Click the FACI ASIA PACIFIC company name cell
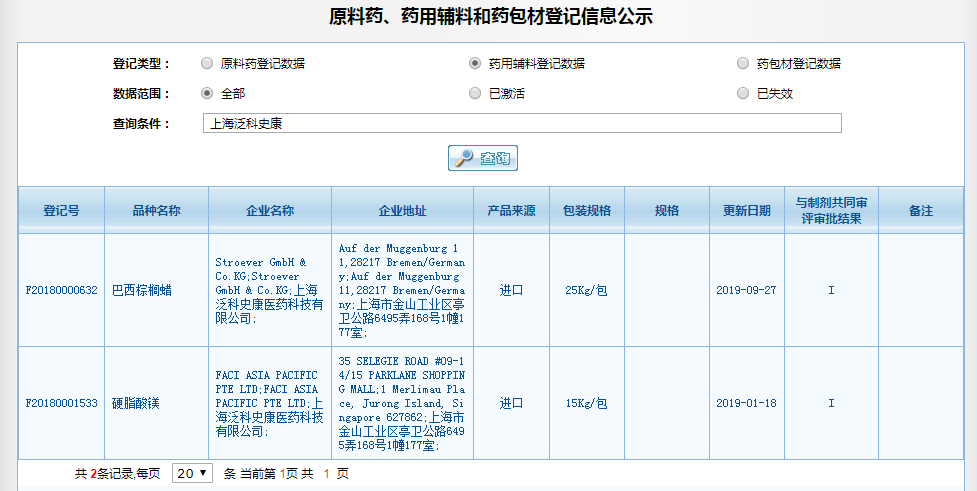Viewport: 977px width, 491px height. tap(270, 403)
